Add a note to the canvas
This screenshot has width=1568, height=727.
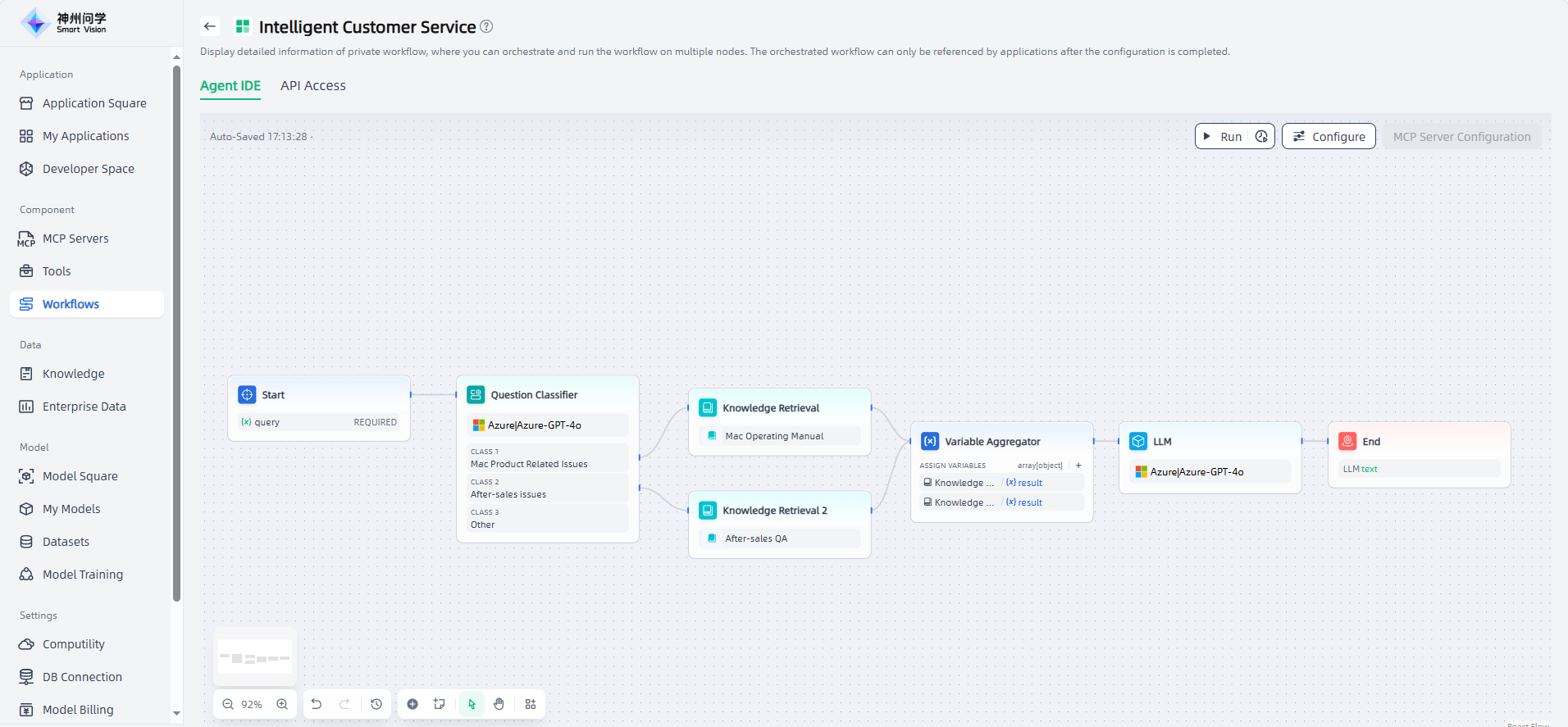pos(440,704)
